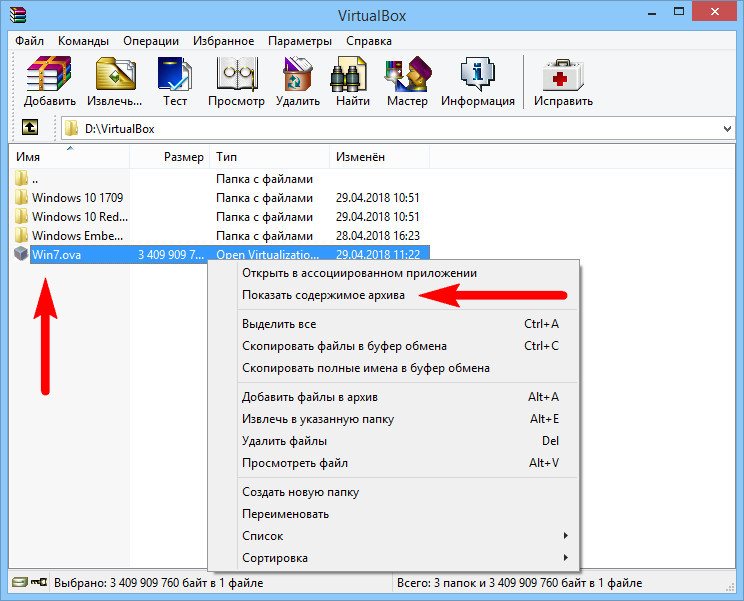The image size is (744, 601).
Task: Click the '..' parent folder entry
Action: (35, 179)
